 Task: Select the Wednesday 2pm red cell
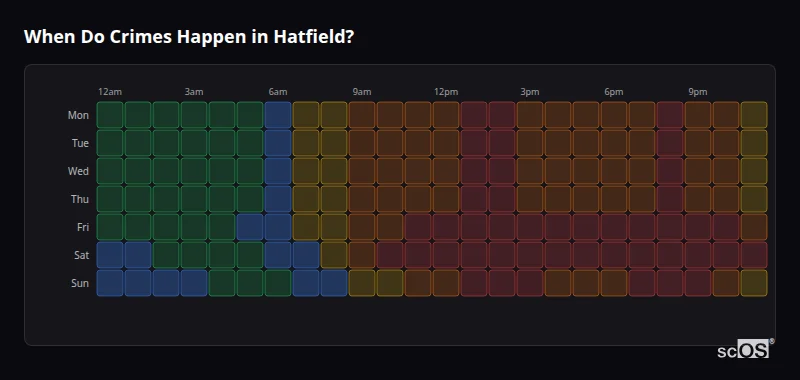point(502,171)
